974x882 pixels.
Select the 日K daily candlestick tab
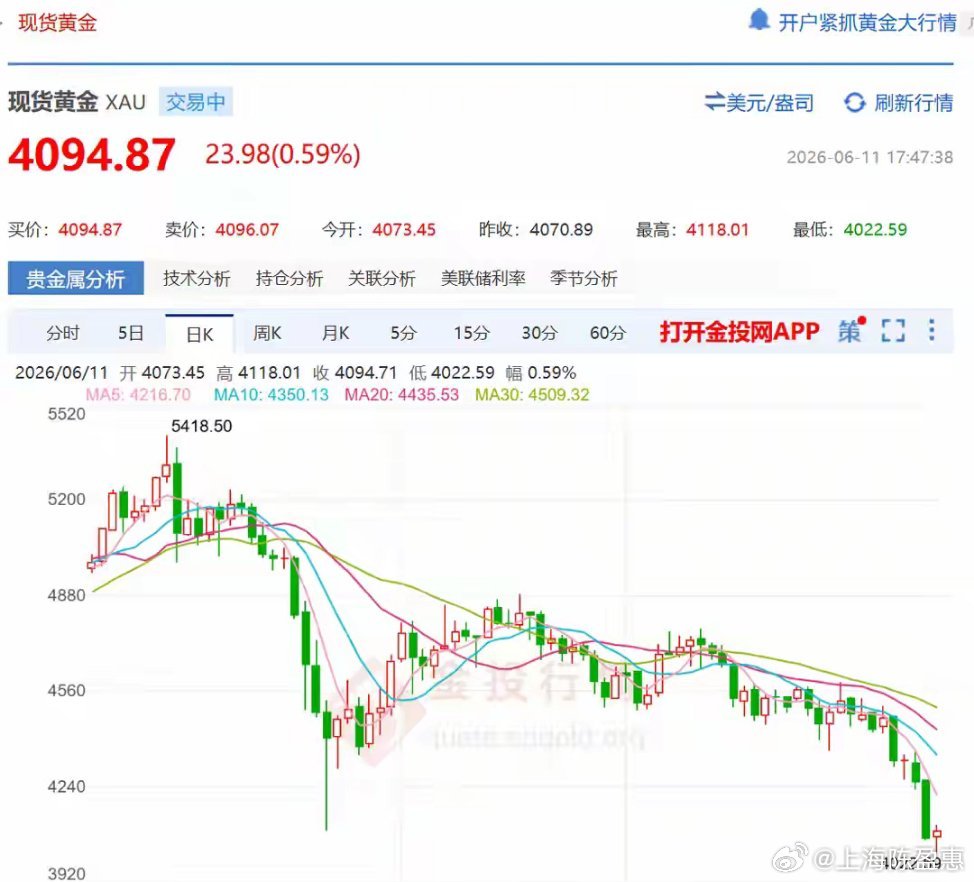click(x=199, y=335)
